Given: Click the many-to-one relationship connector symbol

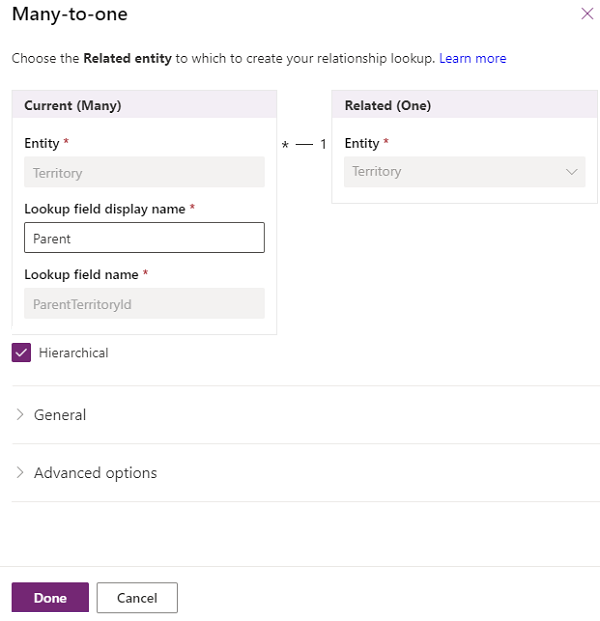Looking at the screenshot, I should point(304,145).
